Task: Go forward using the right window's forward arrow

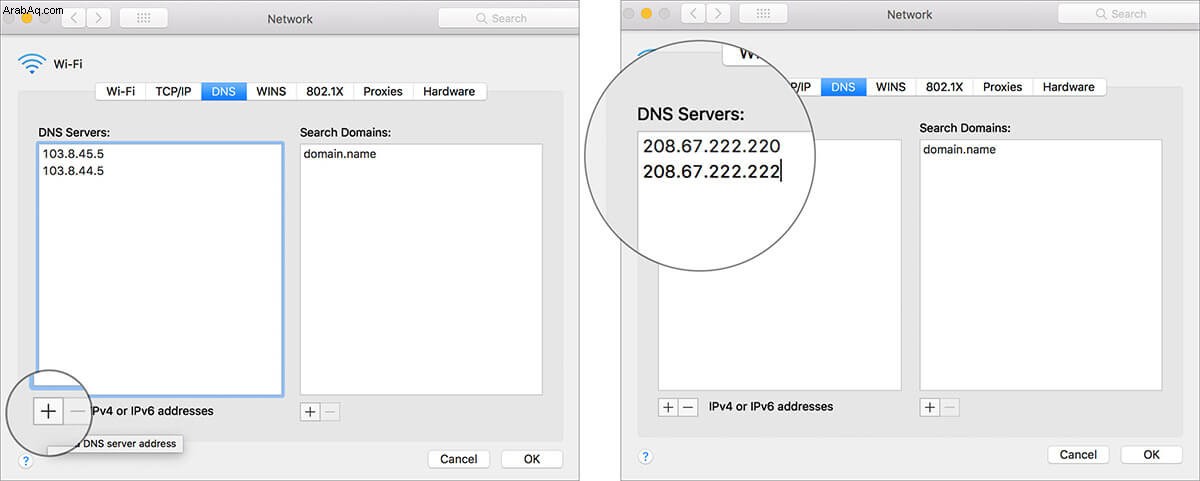Action: 716,14
